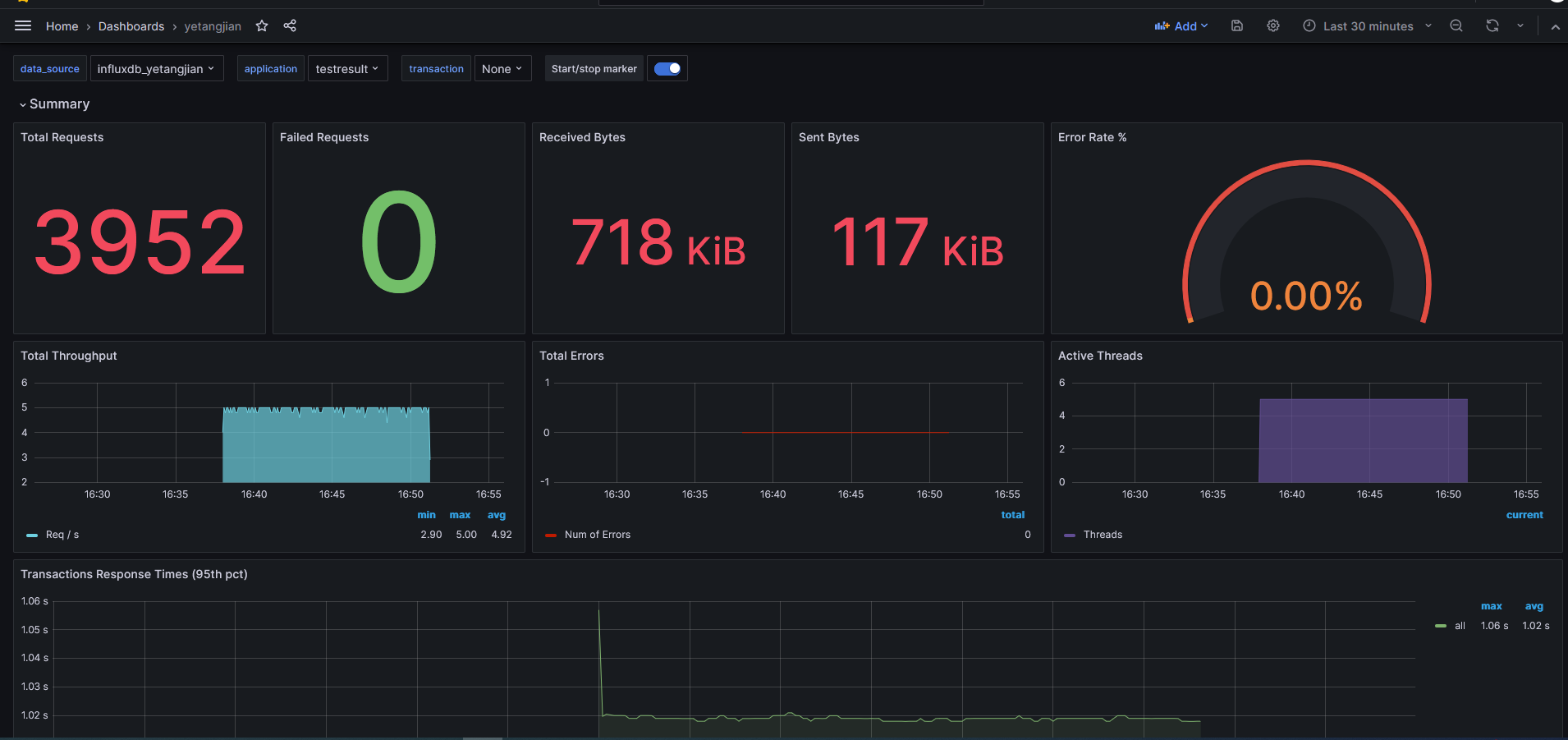Collapse the top dashboard controls bar
Viewport: 1568px width, 740px height.
coord(1556,25)
